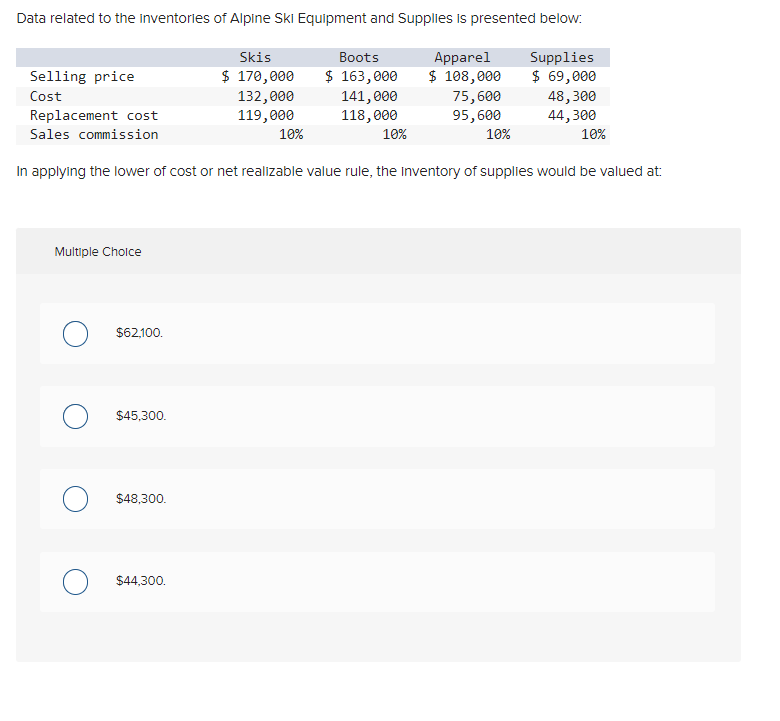Click the 48,300 Supplies cost cell
This screenshot has width=780, height=721.
572,96
